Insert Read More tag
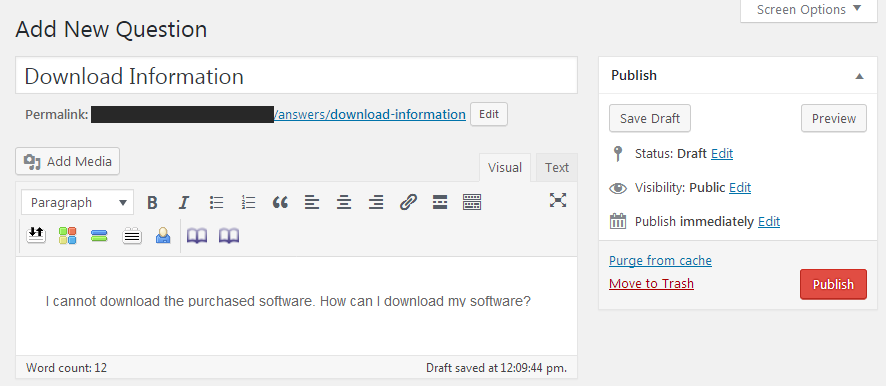The width and height of the screenshot is (886, 386). point(440,202)
